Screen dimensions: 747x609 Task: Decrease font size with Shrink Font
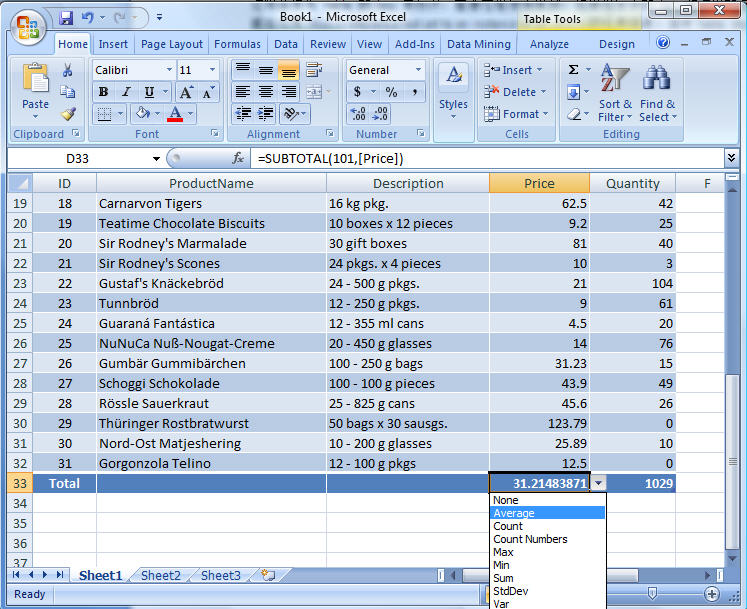[x=208, y=92]
